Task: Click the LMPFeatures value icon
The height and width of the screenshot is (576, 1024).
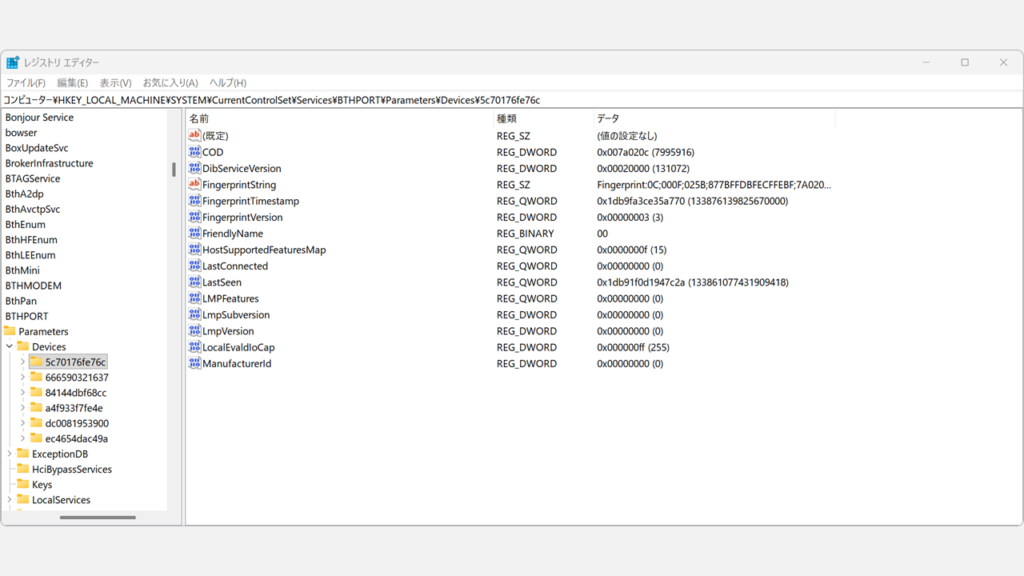Action: pyautogui.click(x=193, y=298)
